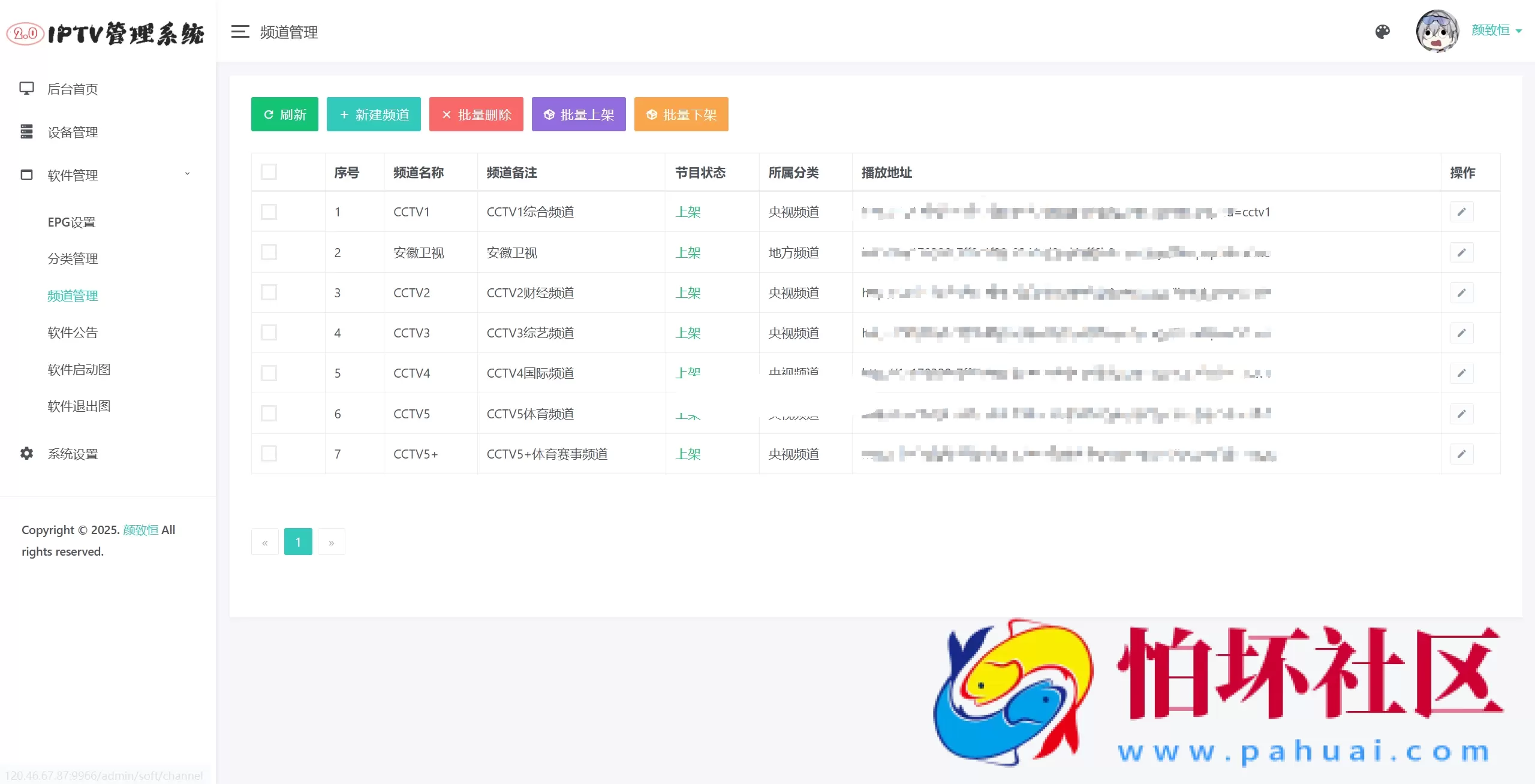Check the checkbox for row CCTV4
Viewport: 1535px width, 784px height.
(269, 373)
